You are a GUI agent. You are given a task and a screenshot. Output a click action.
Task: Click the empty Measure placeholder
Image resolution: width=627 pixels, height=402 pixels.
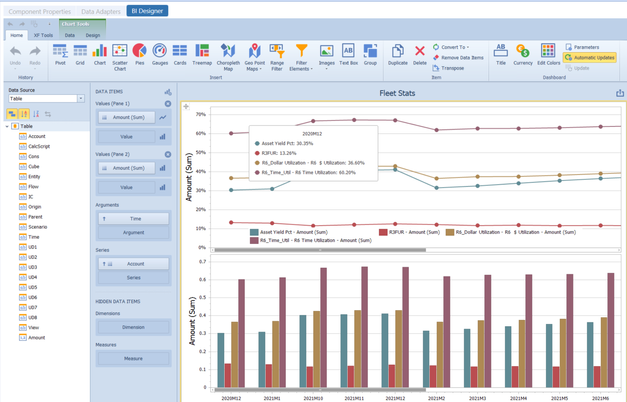[x=134, y=358]
